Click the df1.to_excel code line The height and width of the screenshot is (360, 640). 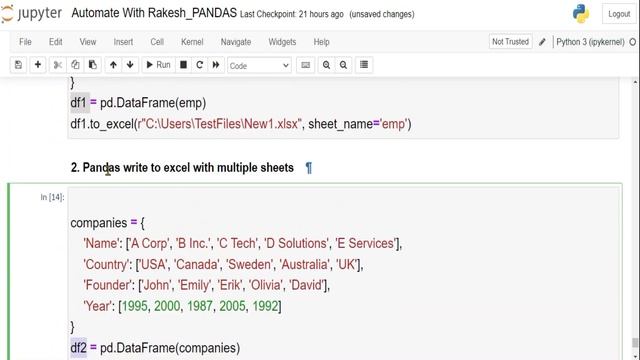pos(241,124)
